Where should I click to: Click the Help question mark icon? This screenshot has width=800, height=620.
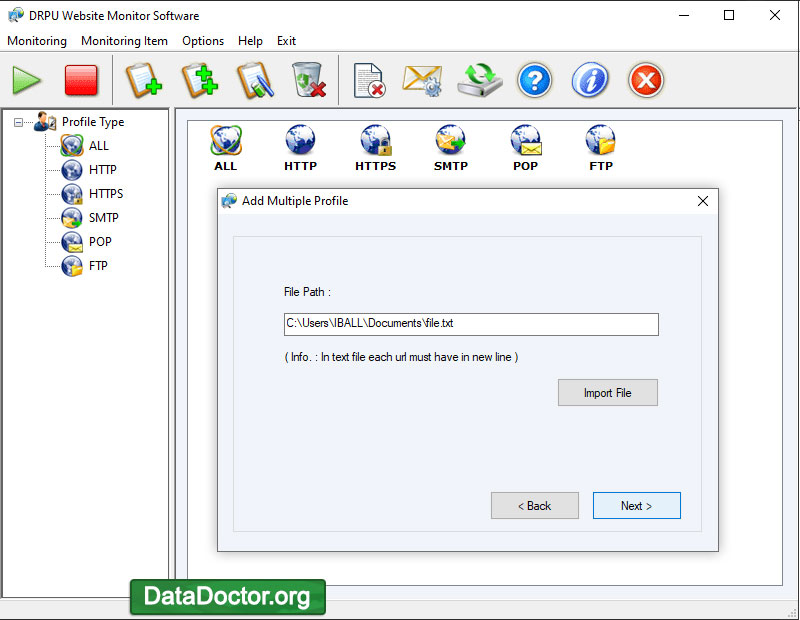tap(534, 82)
